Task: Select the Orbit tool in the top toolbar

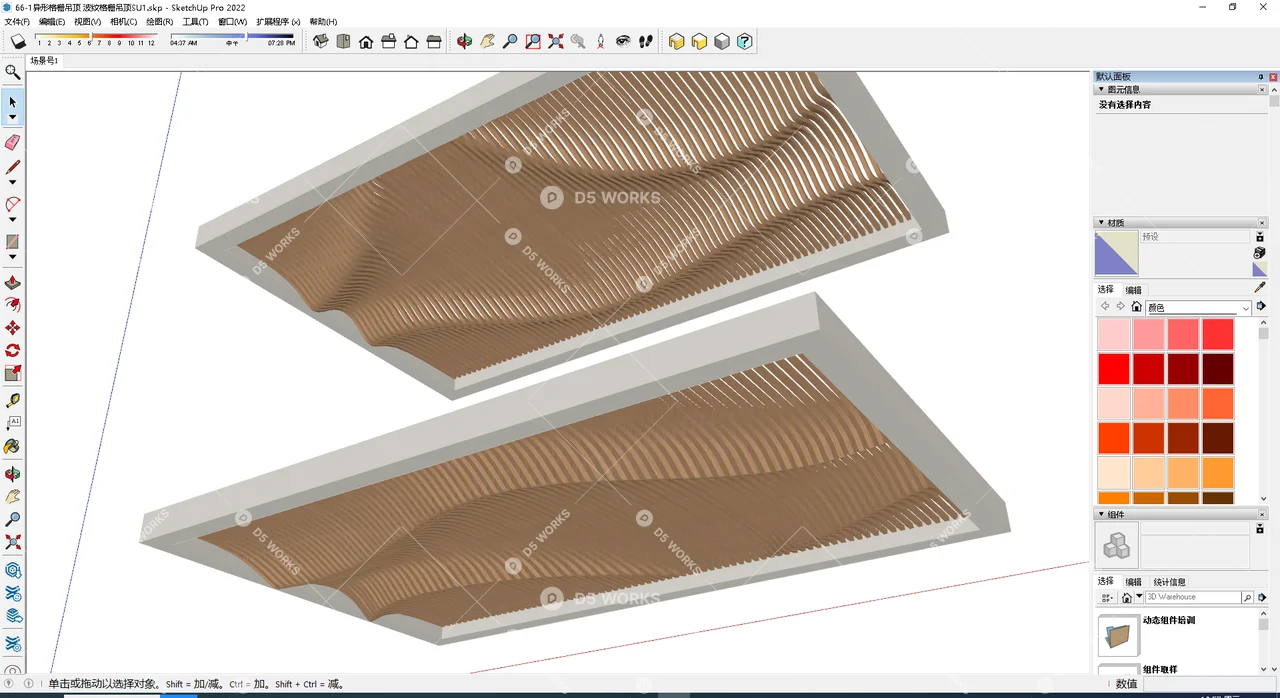Action: [x=463, y=41]
